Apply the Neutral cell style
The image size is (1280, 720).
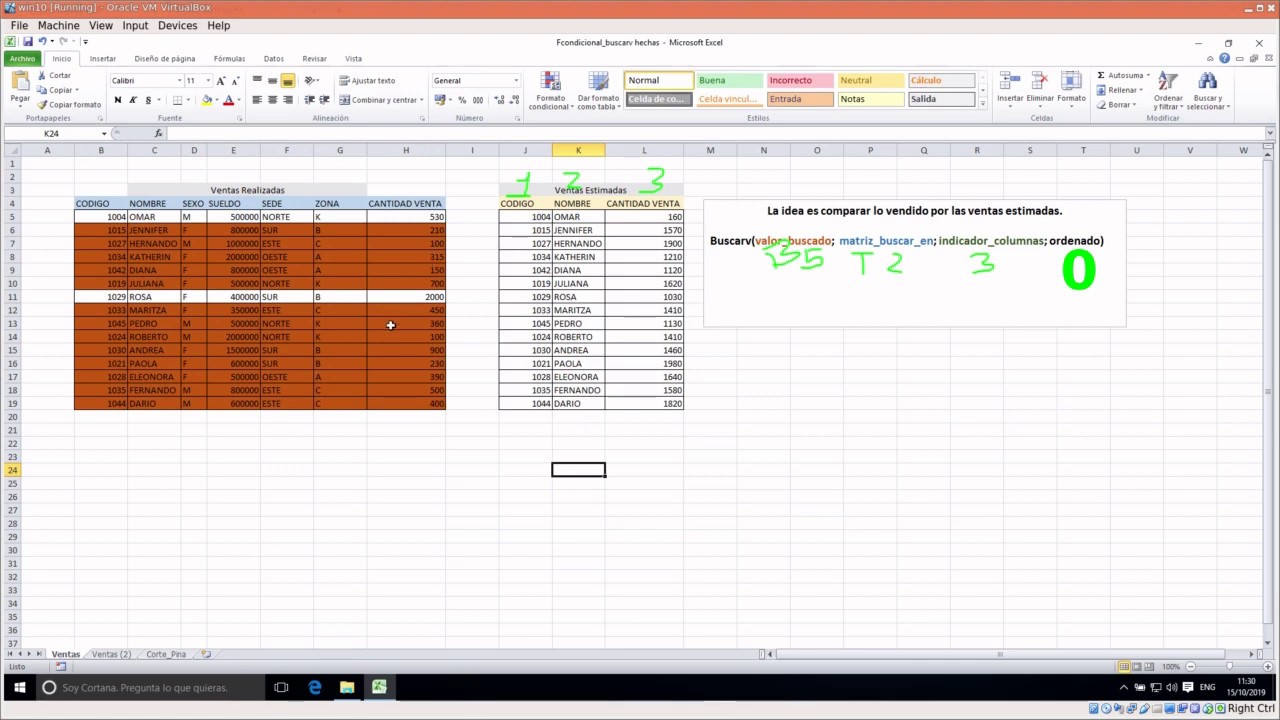pos(870,80)
